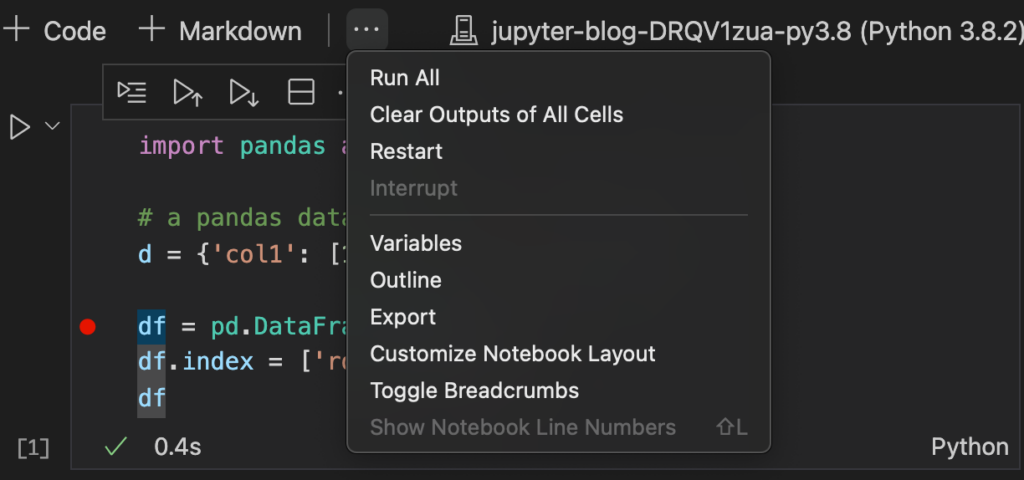Split the cell icon

[x=301, y=93]
